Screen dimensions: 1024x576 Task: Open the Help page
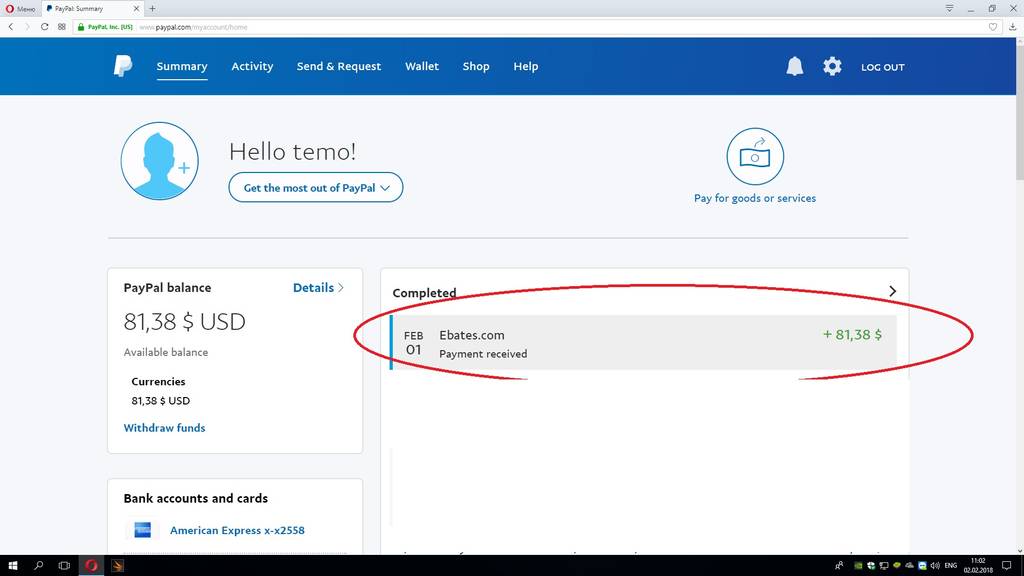526,66
